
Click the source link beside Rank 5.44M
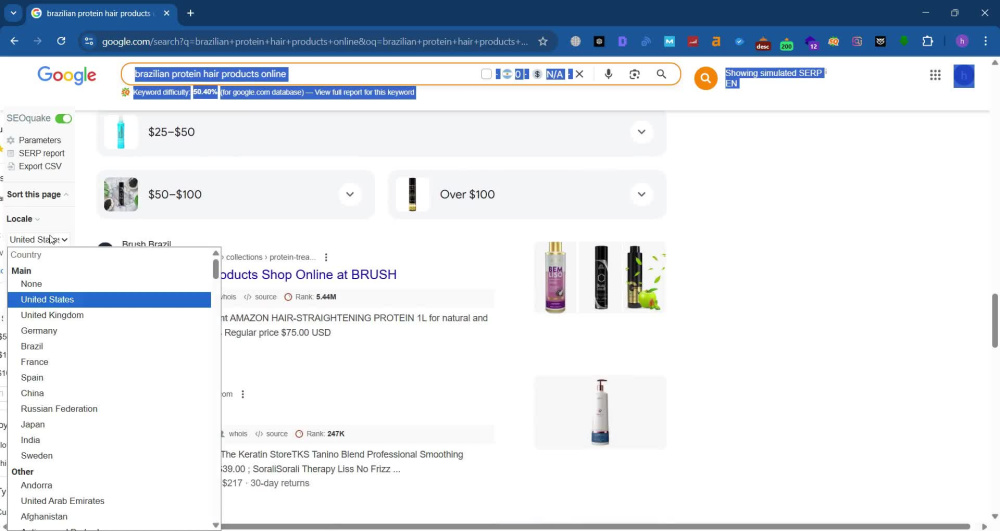click(265, 297)
